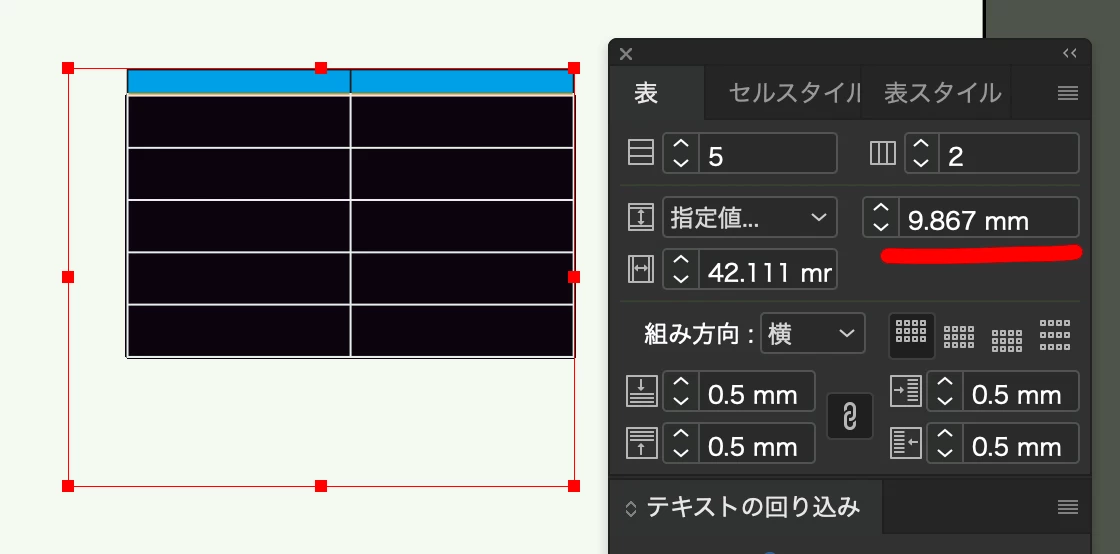Edit the bottom inset 0.5 mm field
Image resolution: width=1120 pixels, height=554 pixels.
[757, 443]
